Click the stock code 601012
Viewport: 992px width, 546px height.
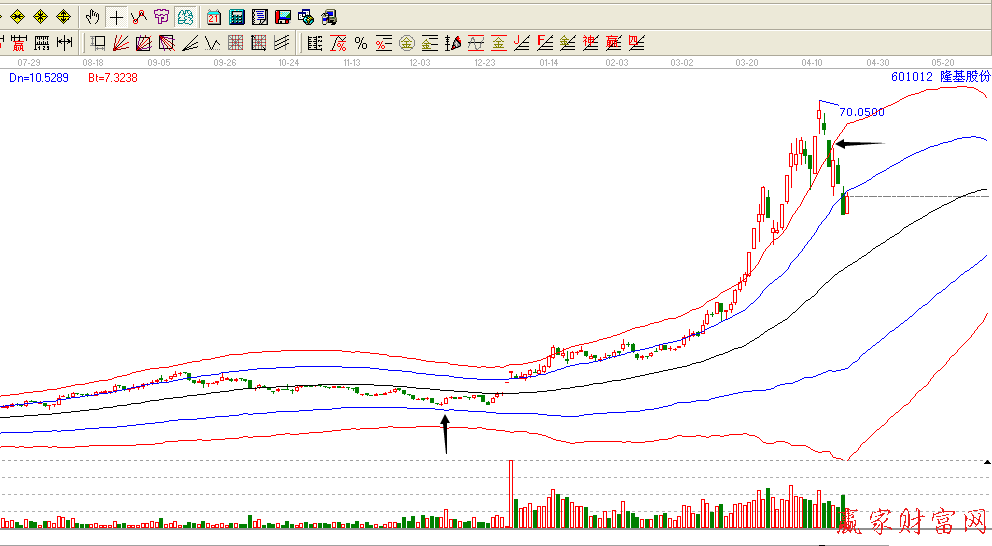(911, 76)
